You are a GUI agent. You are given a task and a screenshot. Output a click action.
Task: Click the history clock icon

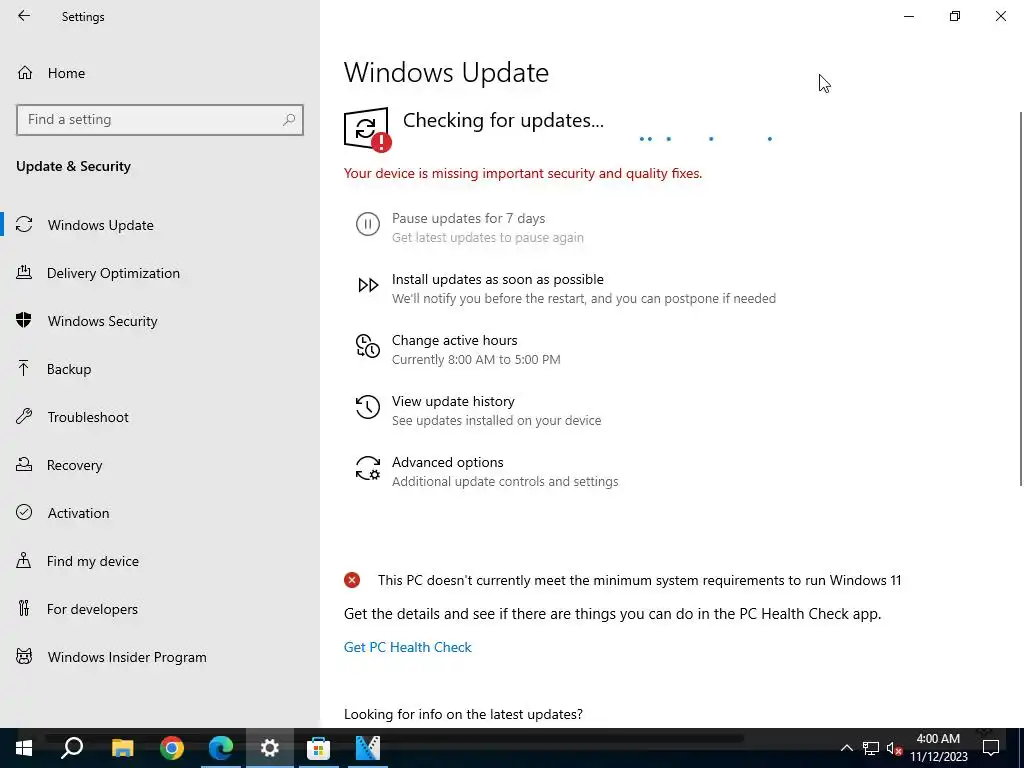(x=368, y=407)
